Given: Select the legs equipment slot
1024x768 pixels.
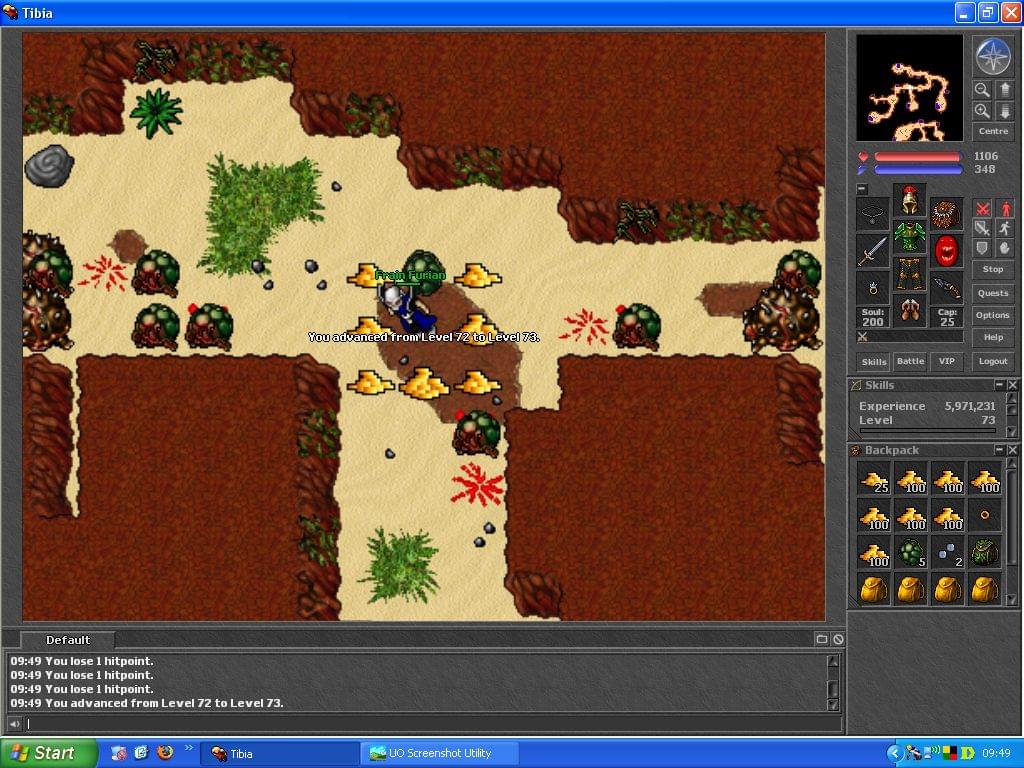Looking at the screenshot, I should pyautogui.click(x=910, y=272).
